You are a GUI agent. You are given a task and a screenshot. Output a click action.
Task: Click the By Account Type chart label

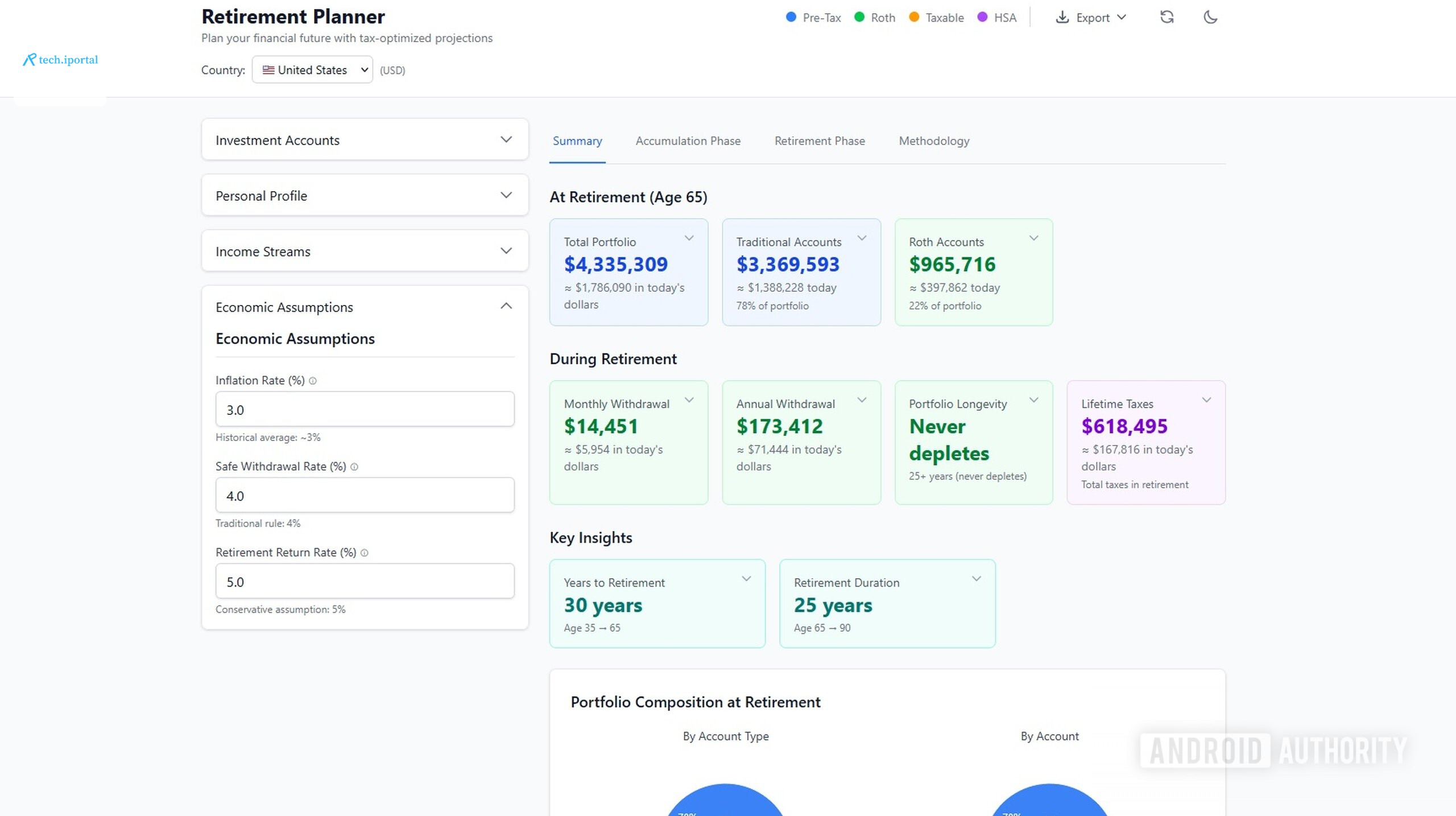[726, 736]
